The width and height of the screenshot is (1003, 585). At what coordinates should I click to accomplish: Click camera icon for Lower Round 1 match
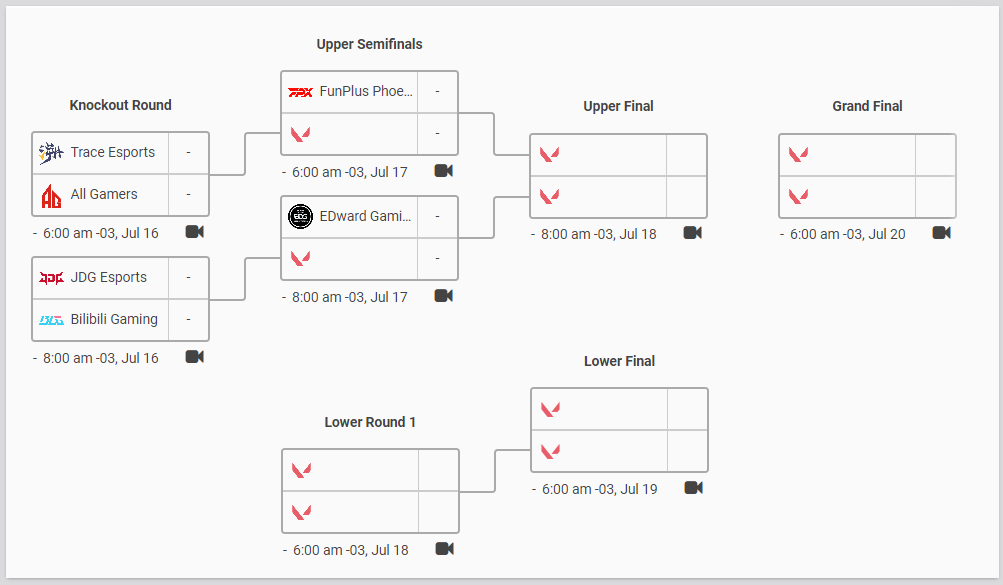click(x=444, y=549)
